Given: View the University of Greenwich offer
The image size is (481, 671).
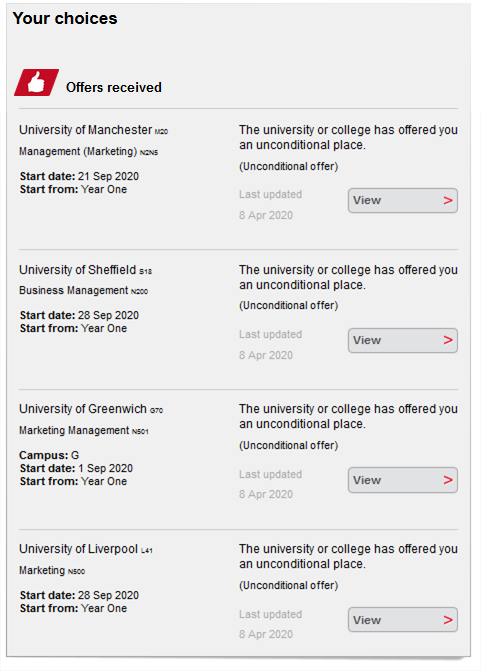Looking at the screenshot, I should coord(403,480).
